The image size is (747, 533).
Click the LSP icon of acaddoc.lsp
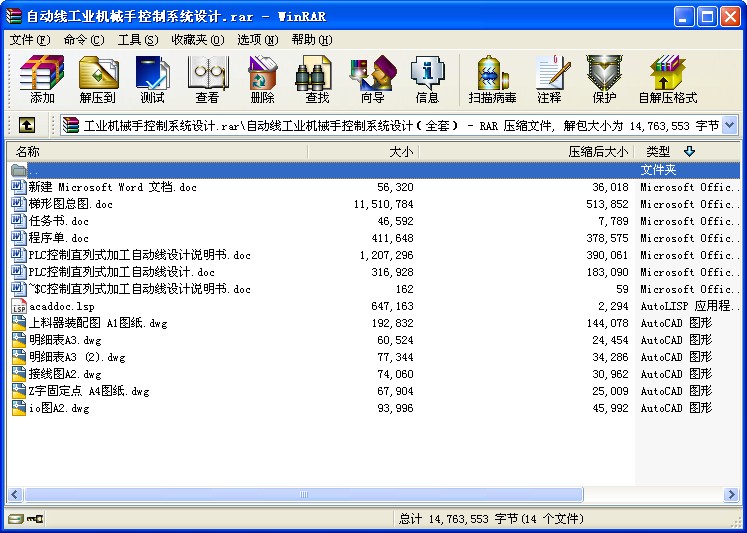point(19,306)
